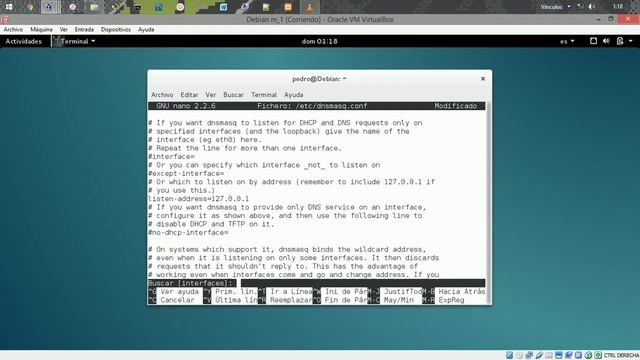
Task: Click VirtualBox mouse integration green icon
Action: pos(588,355)
